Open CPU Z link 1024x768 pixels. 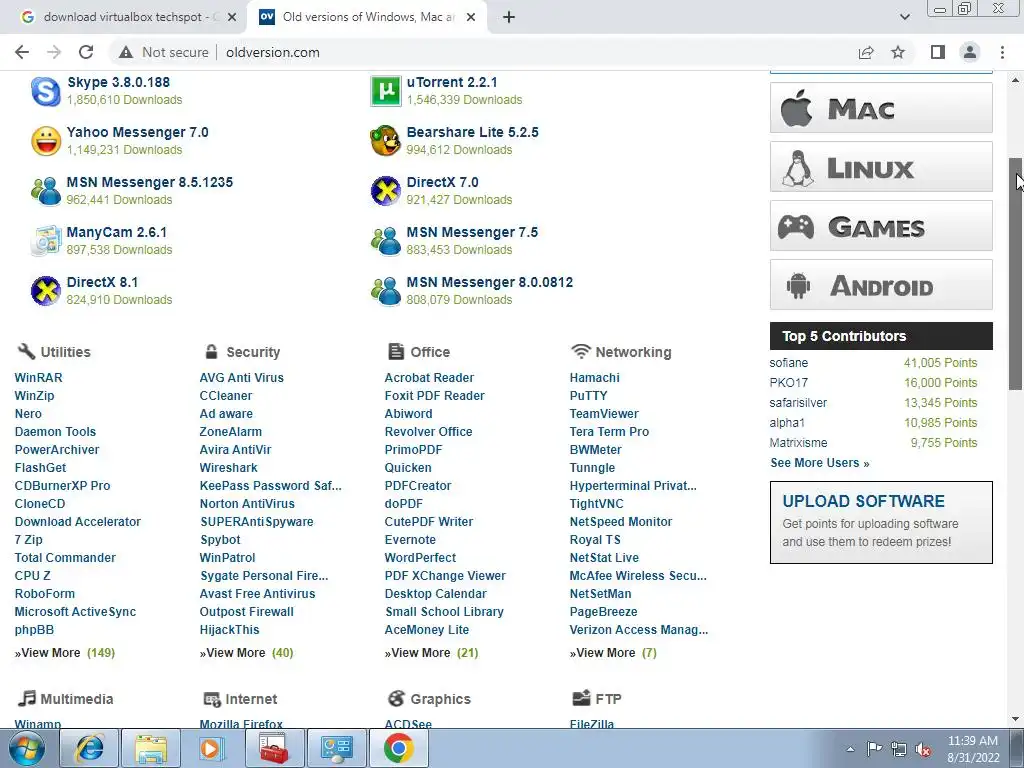click(33, 576)
